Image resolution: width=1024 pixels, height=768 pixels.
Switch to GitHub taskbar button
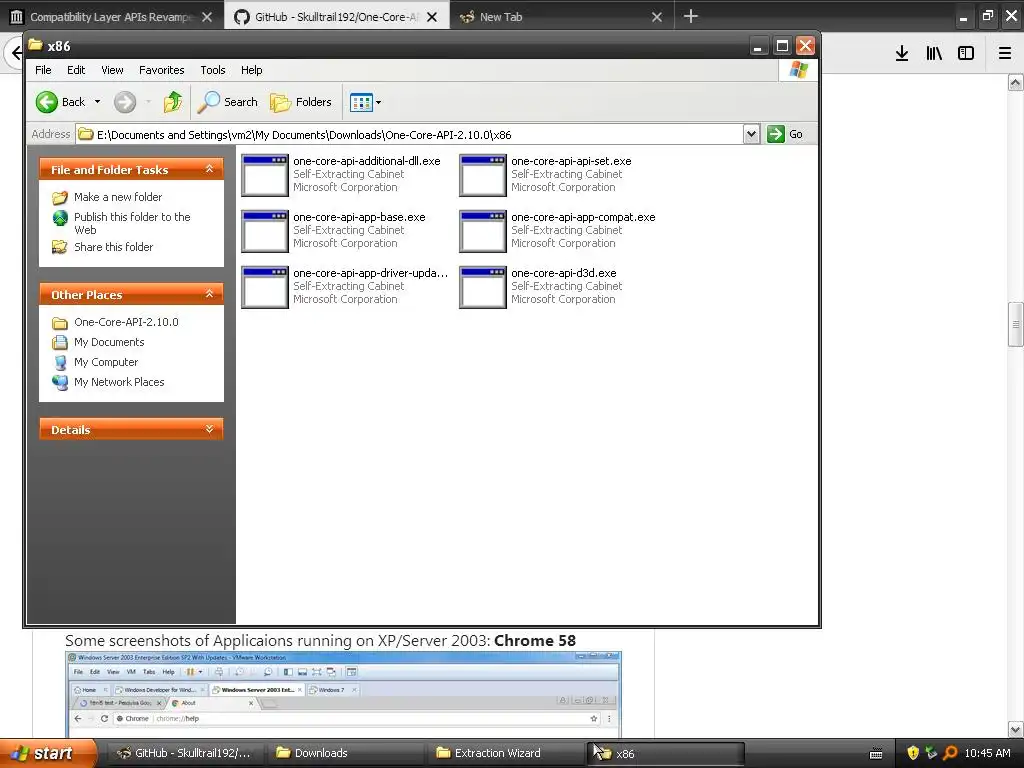pos(184,754)
